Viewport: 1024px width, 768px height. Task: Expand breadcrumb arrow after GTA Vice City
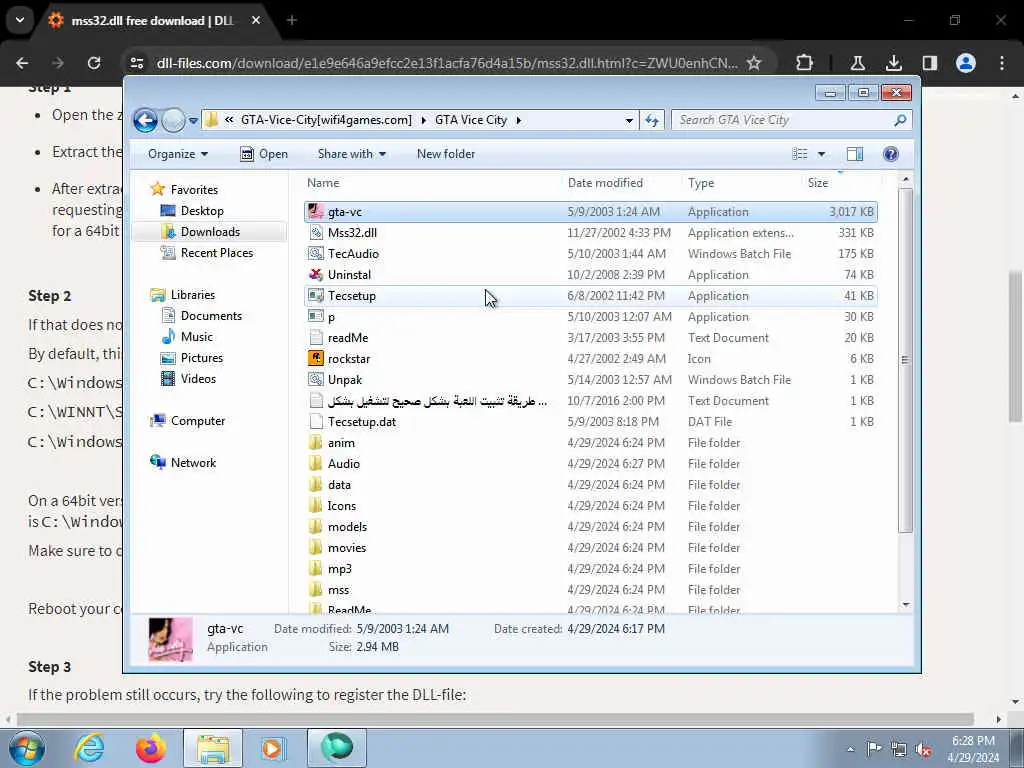point(519,120)
